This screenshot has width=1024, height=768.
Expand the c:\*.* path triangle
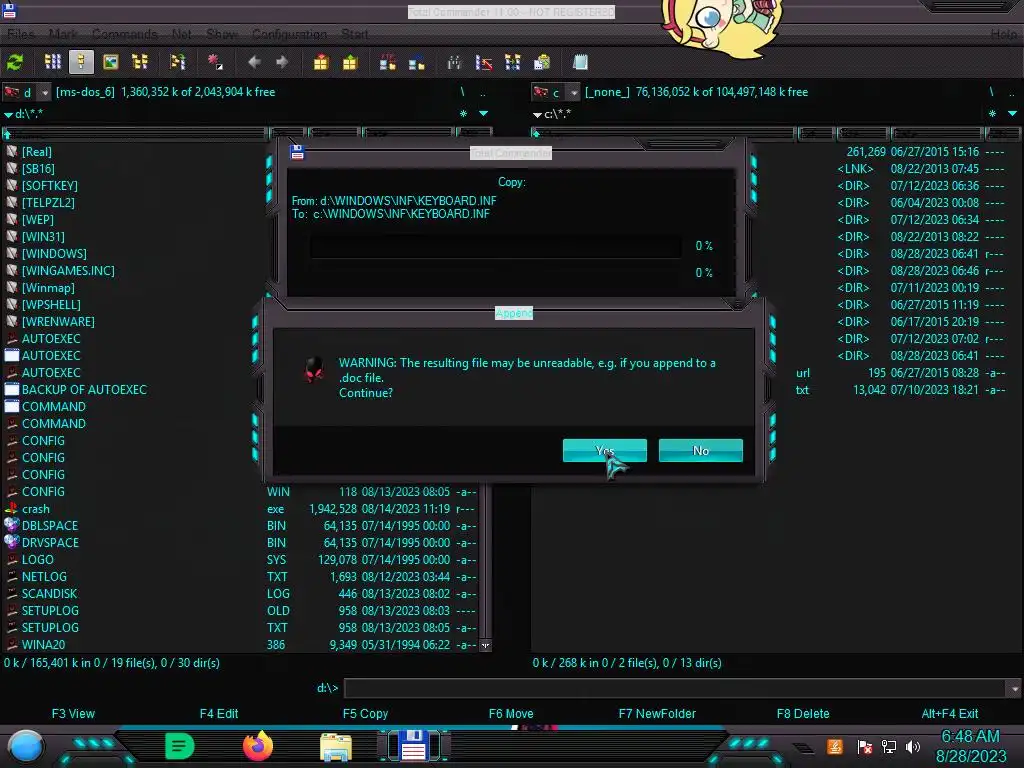(537, 115)
